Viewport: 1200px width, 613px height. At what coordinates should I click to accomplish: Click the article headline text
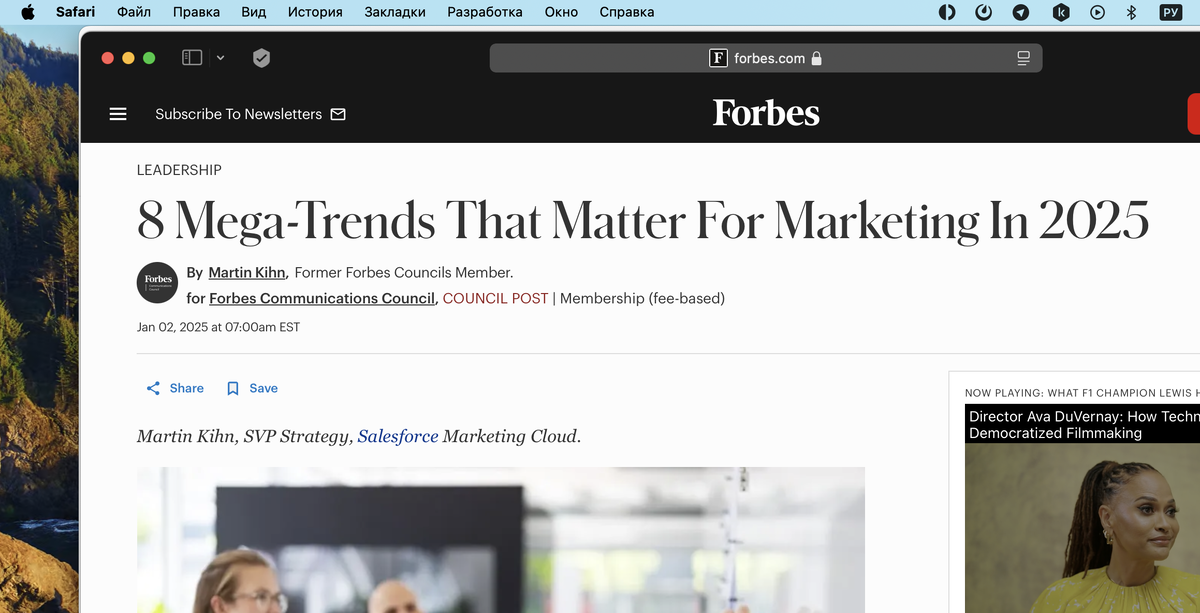tap(643, 220)
